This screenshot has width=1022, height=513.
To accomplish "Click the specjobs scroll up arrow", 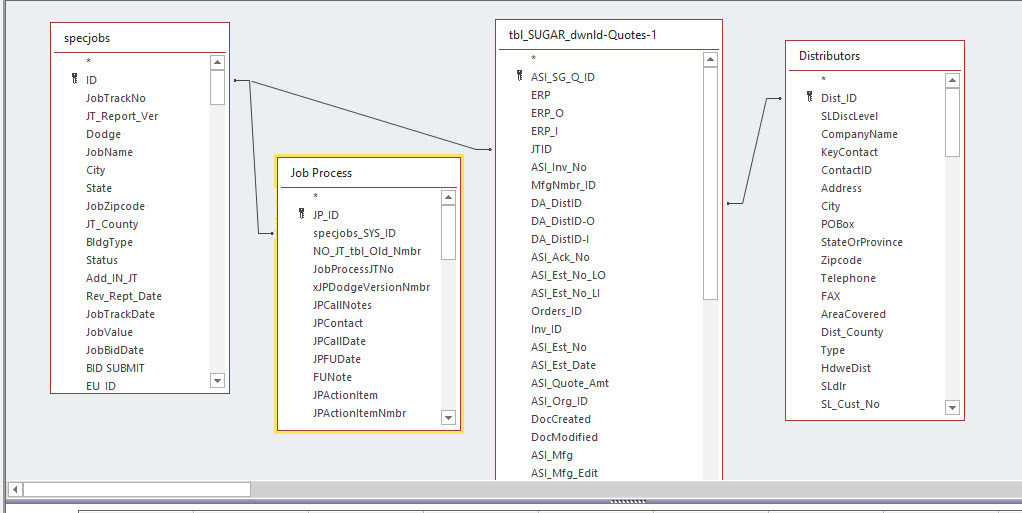I will (218, 63).
